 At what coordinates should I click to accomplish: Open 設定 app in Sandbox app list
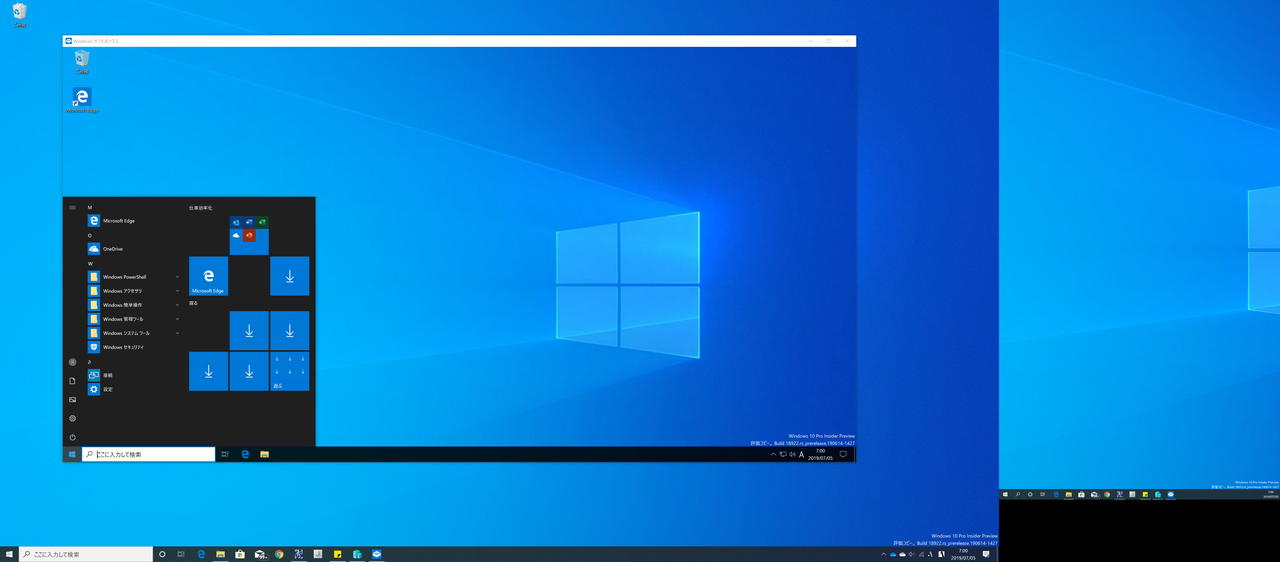click(134, 389)
